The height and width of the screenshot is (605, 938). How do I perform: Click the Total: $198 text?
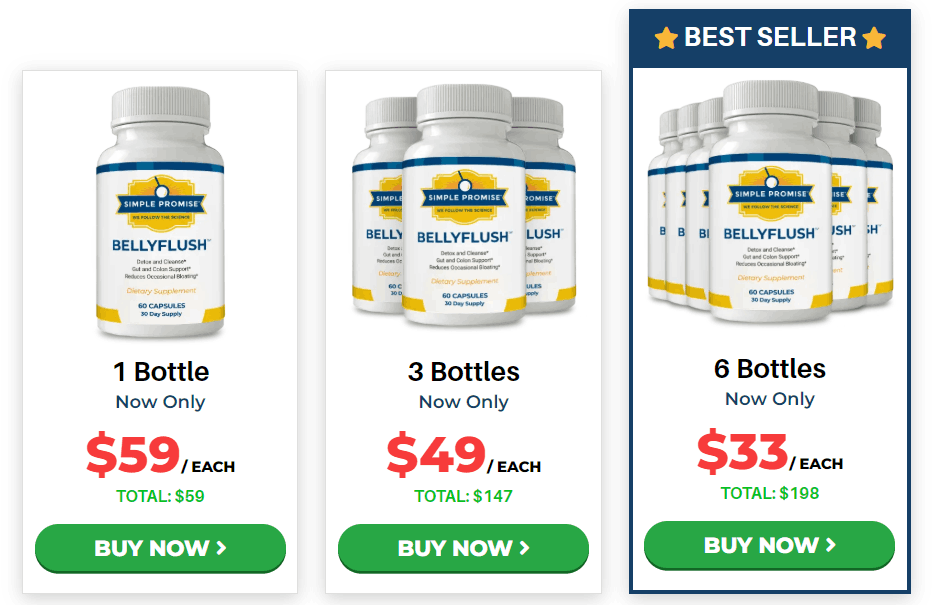pos(770,493)
